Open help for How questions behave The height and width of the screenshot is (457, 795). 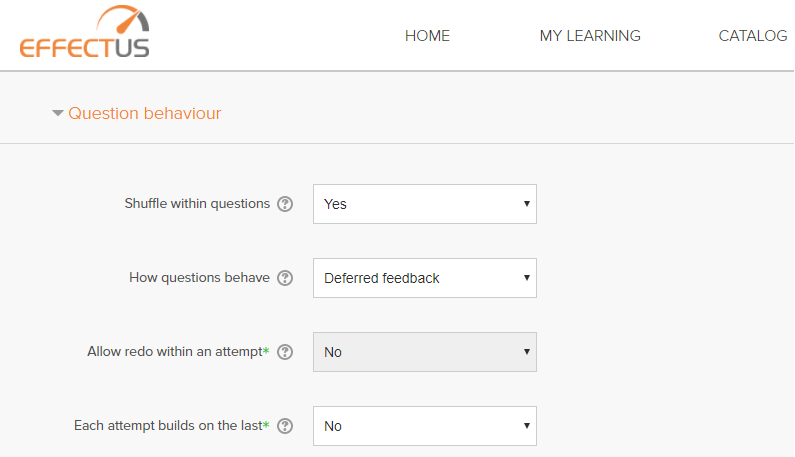285,278
